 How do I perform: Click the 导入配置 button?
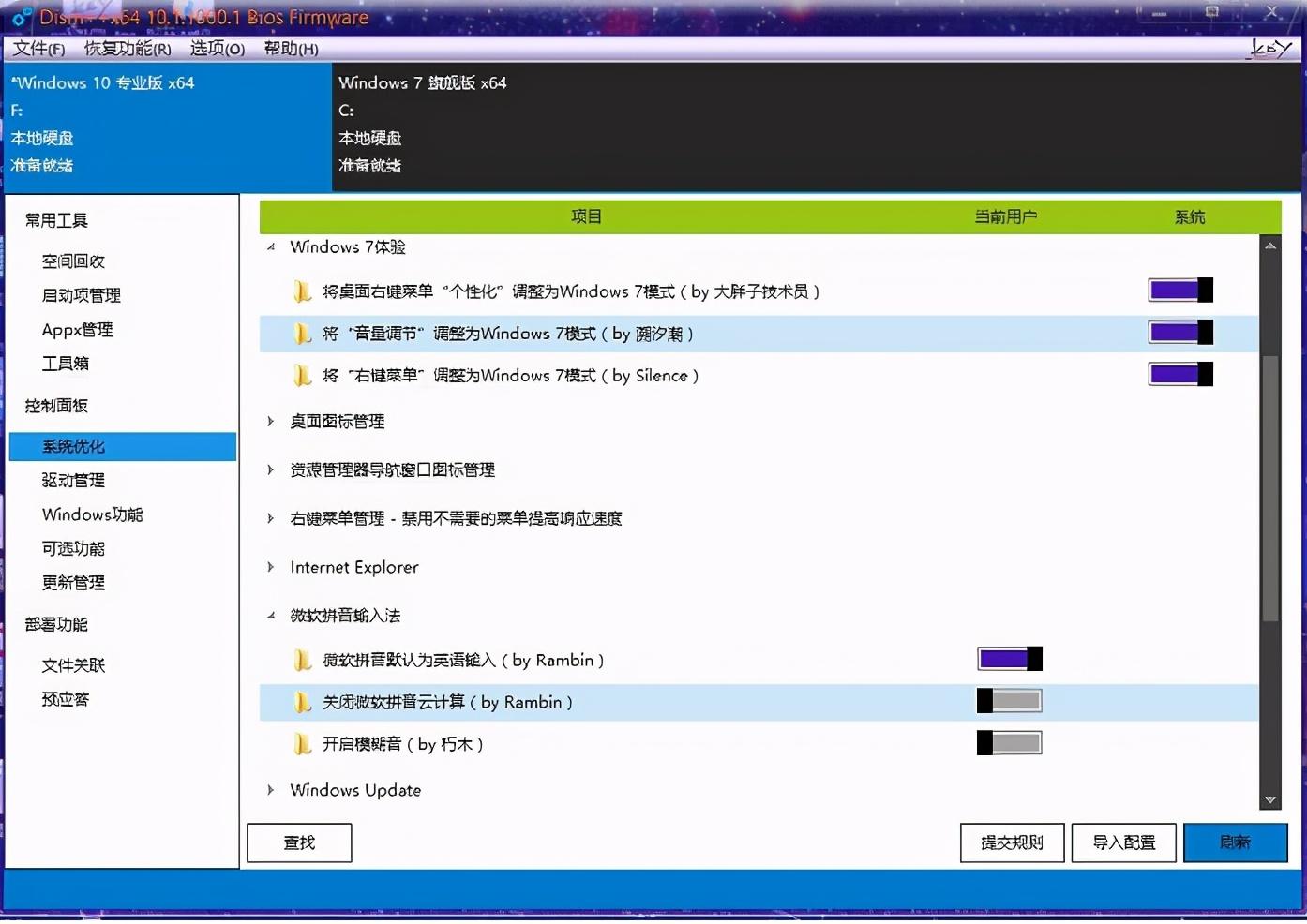(1122, 842)
